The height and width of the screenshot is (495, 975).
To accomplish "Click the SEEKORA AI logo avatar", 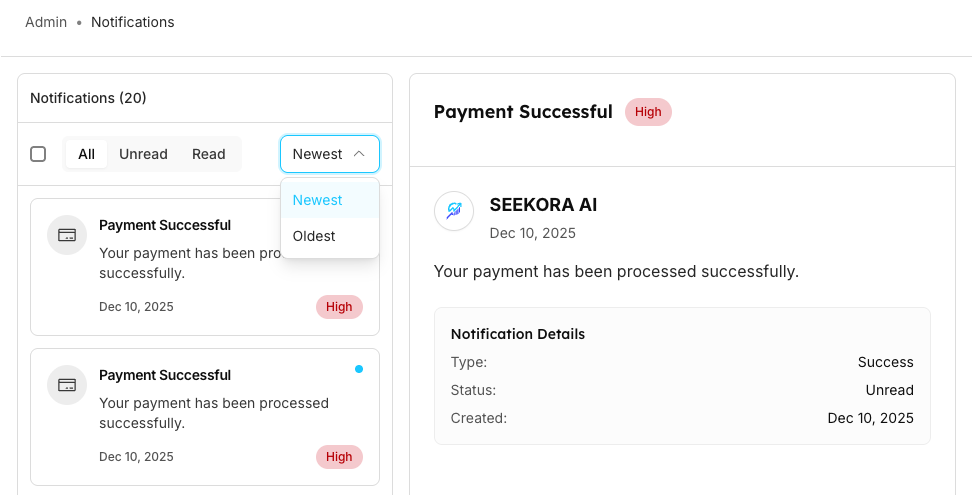I will pos(454,211).
